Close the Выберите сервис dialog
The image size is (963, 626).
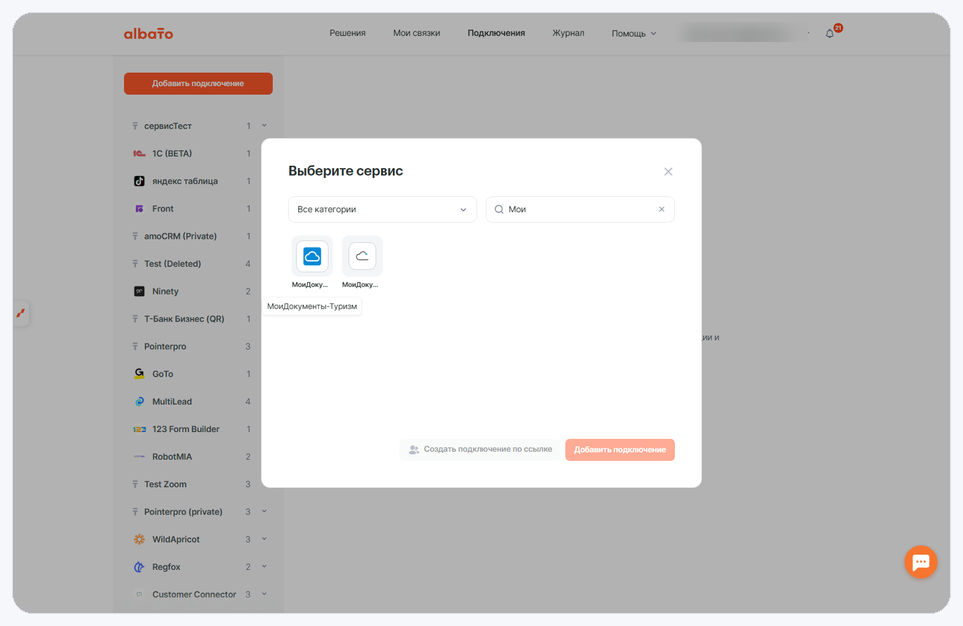[x=668, y=171]
